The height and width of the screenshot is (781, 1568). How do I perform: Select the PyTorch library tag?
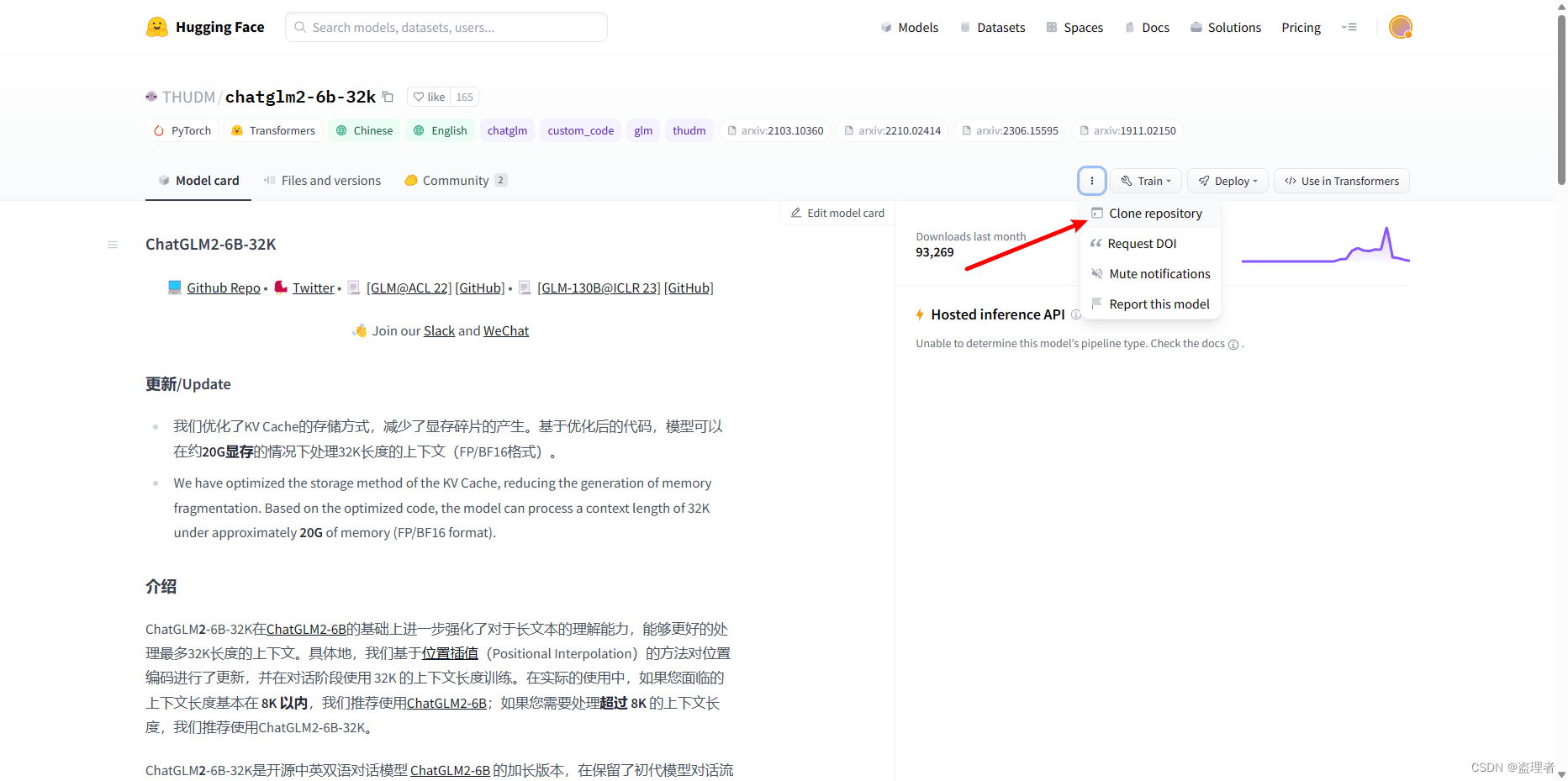point(182,130)
